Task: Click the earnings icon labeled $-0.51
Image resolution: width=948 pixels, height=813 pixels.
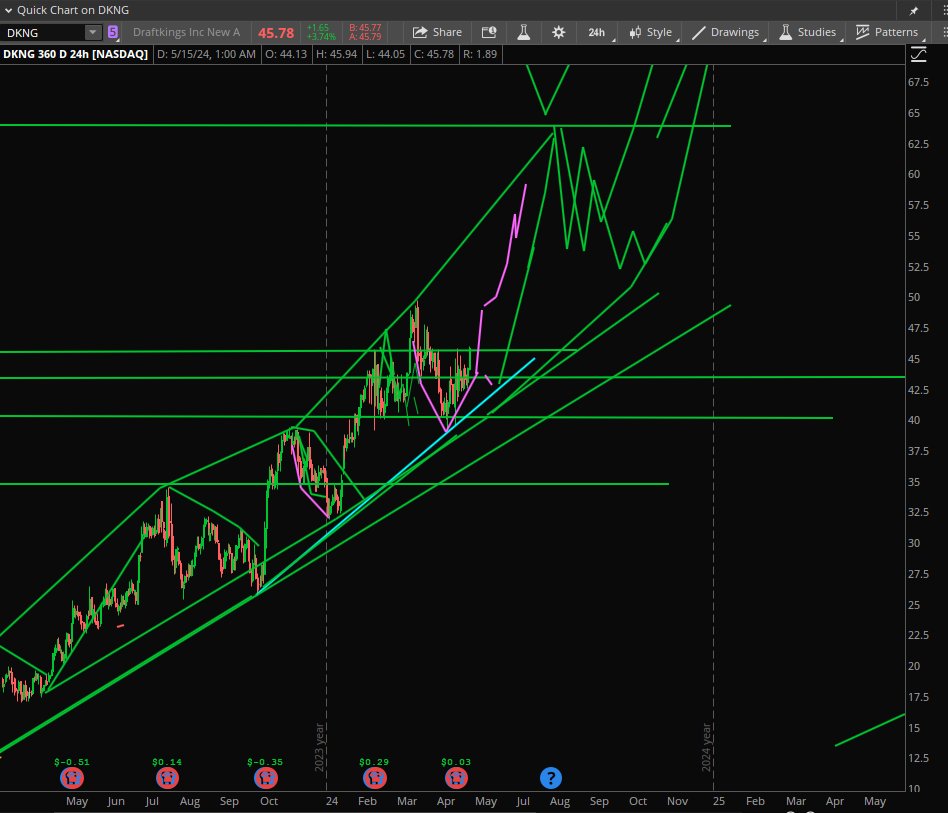Action: pyautogui.click(x=71, y=778)
